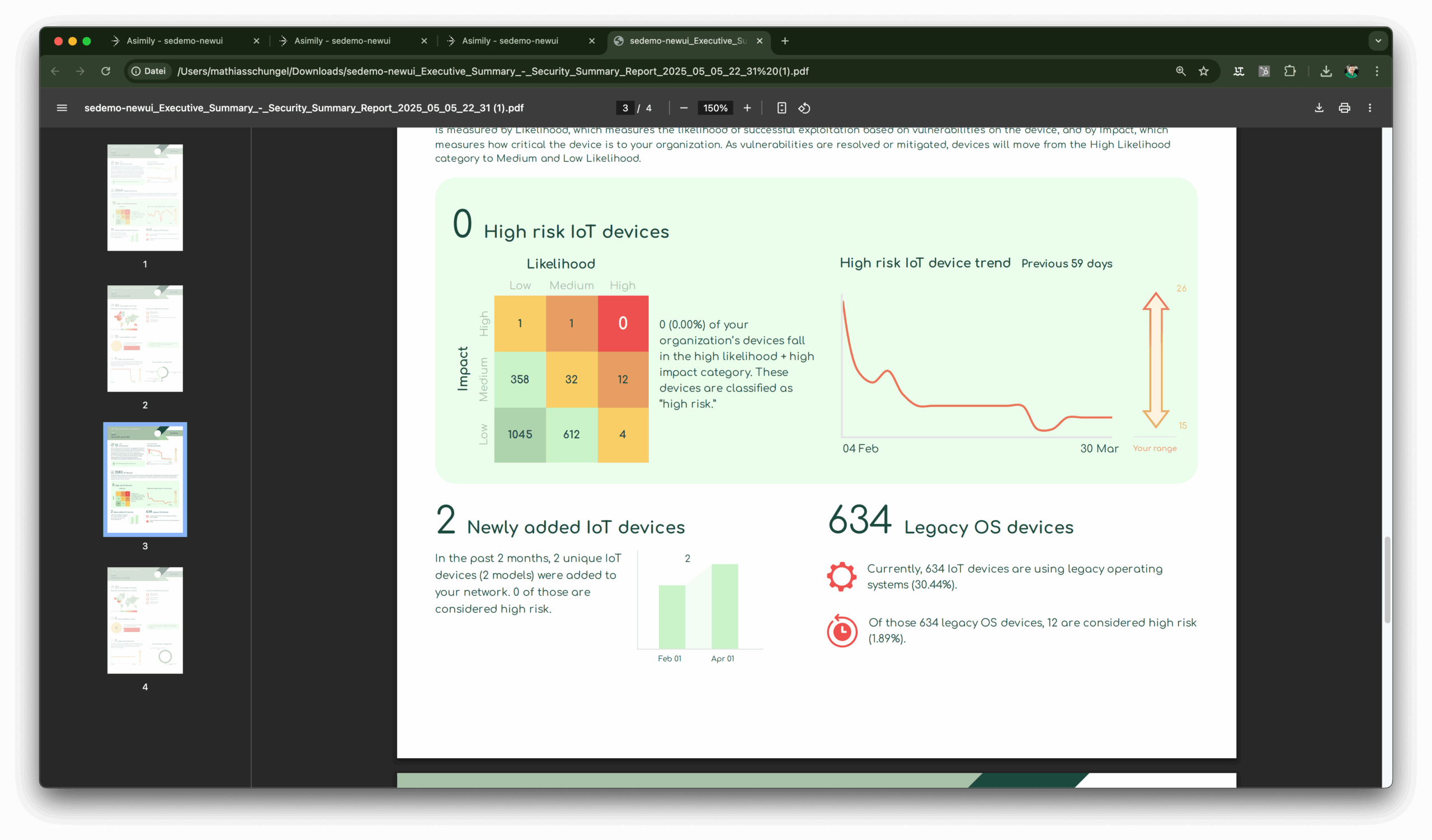
Task: Click the zoom in plus button
Action: [747, 108]
